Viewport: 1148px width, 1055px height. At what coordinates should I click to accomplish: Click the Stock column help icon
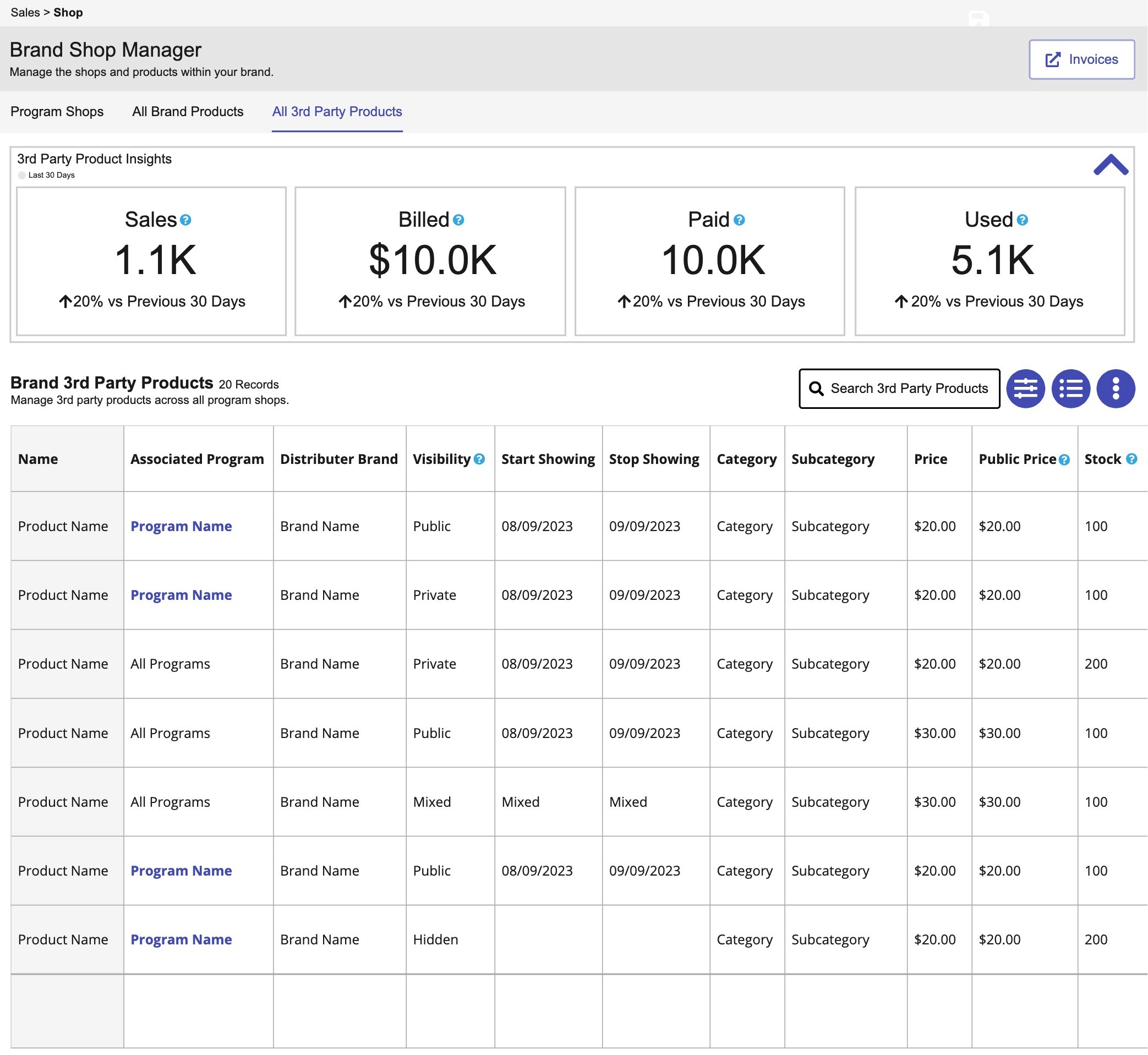point(1131,459)
